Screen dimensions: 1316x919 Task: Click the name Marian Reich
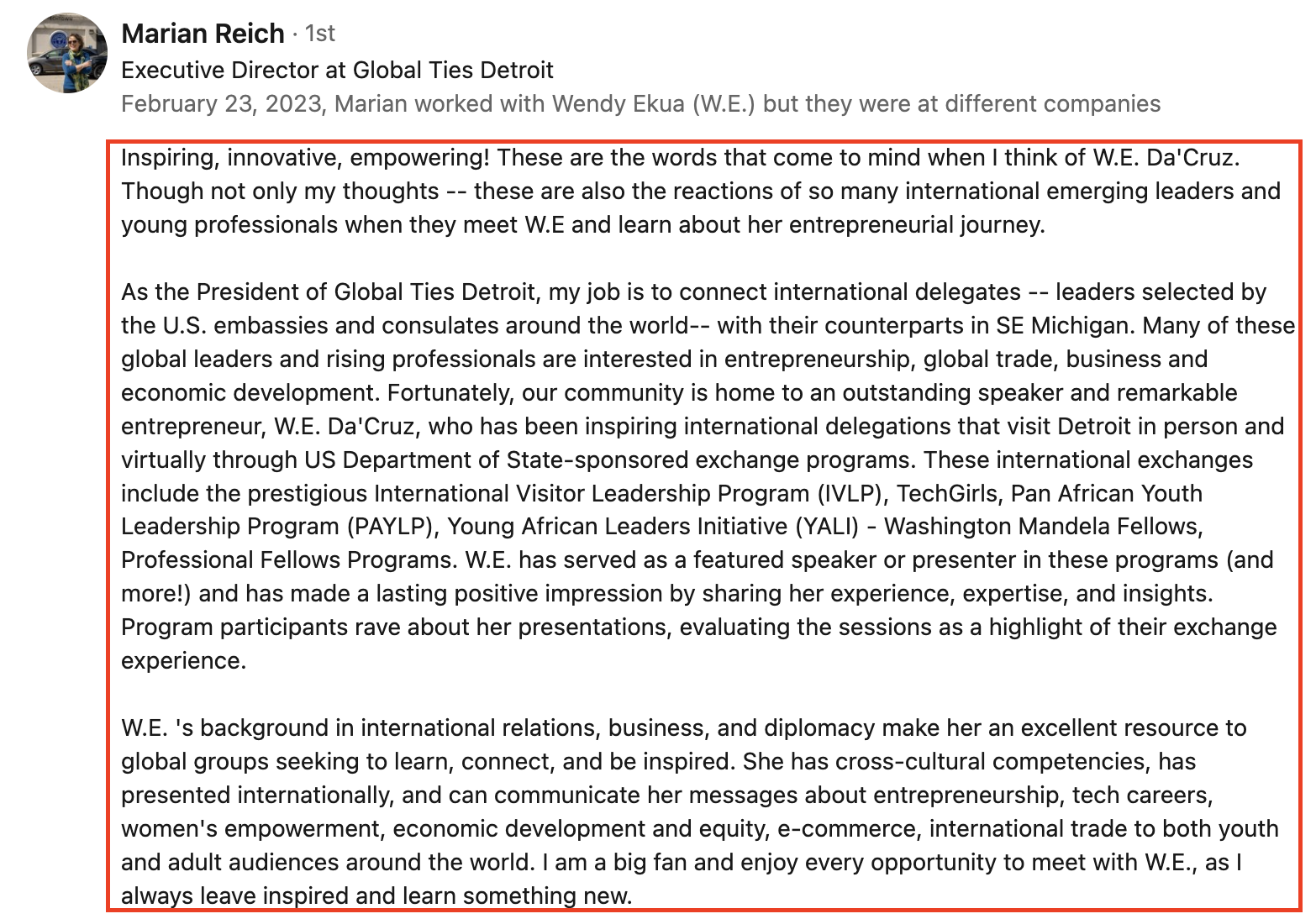203,34
